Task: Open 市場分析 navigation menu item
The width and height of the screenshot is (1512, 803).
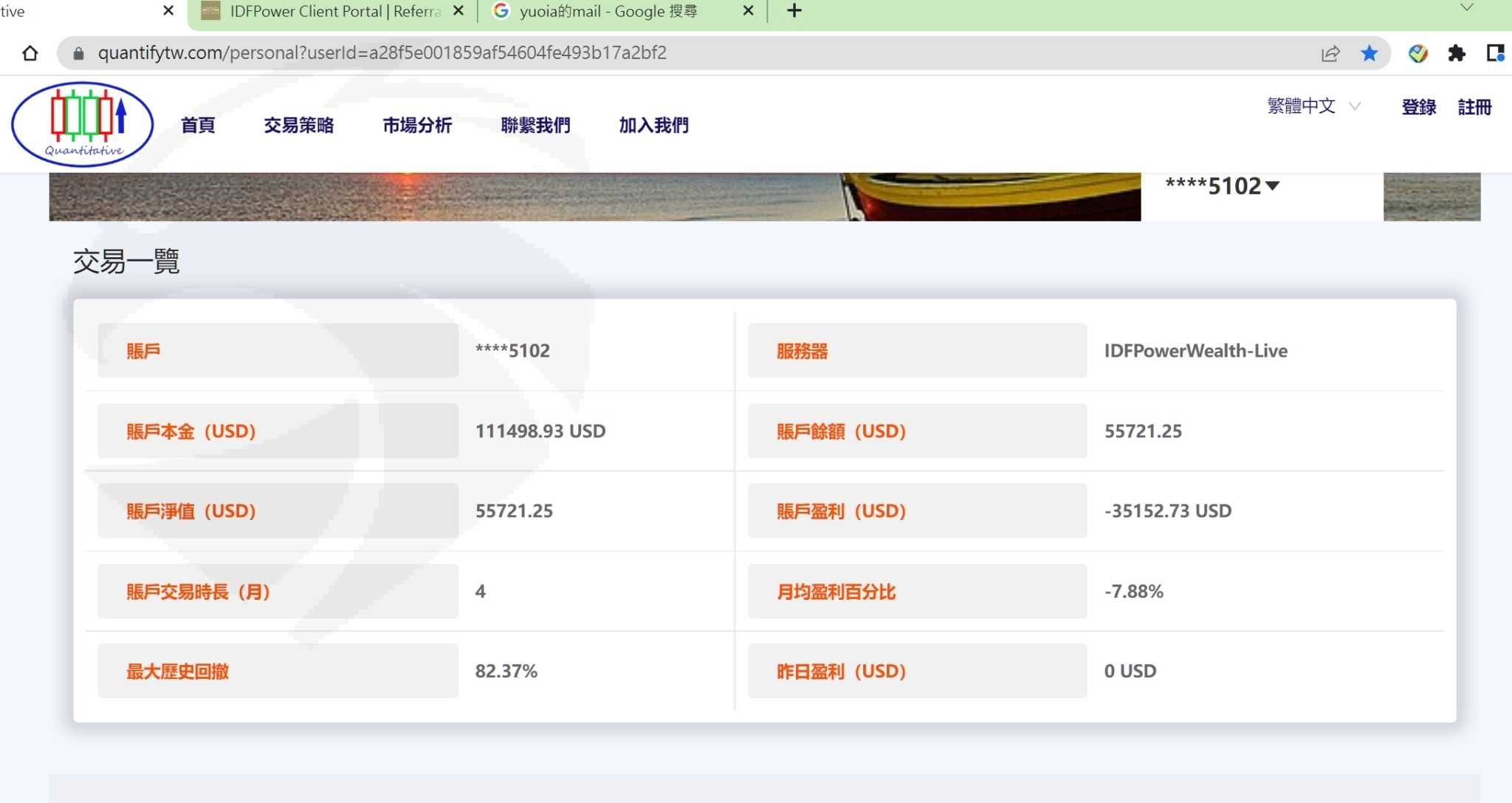Action: tap(417, 126)
